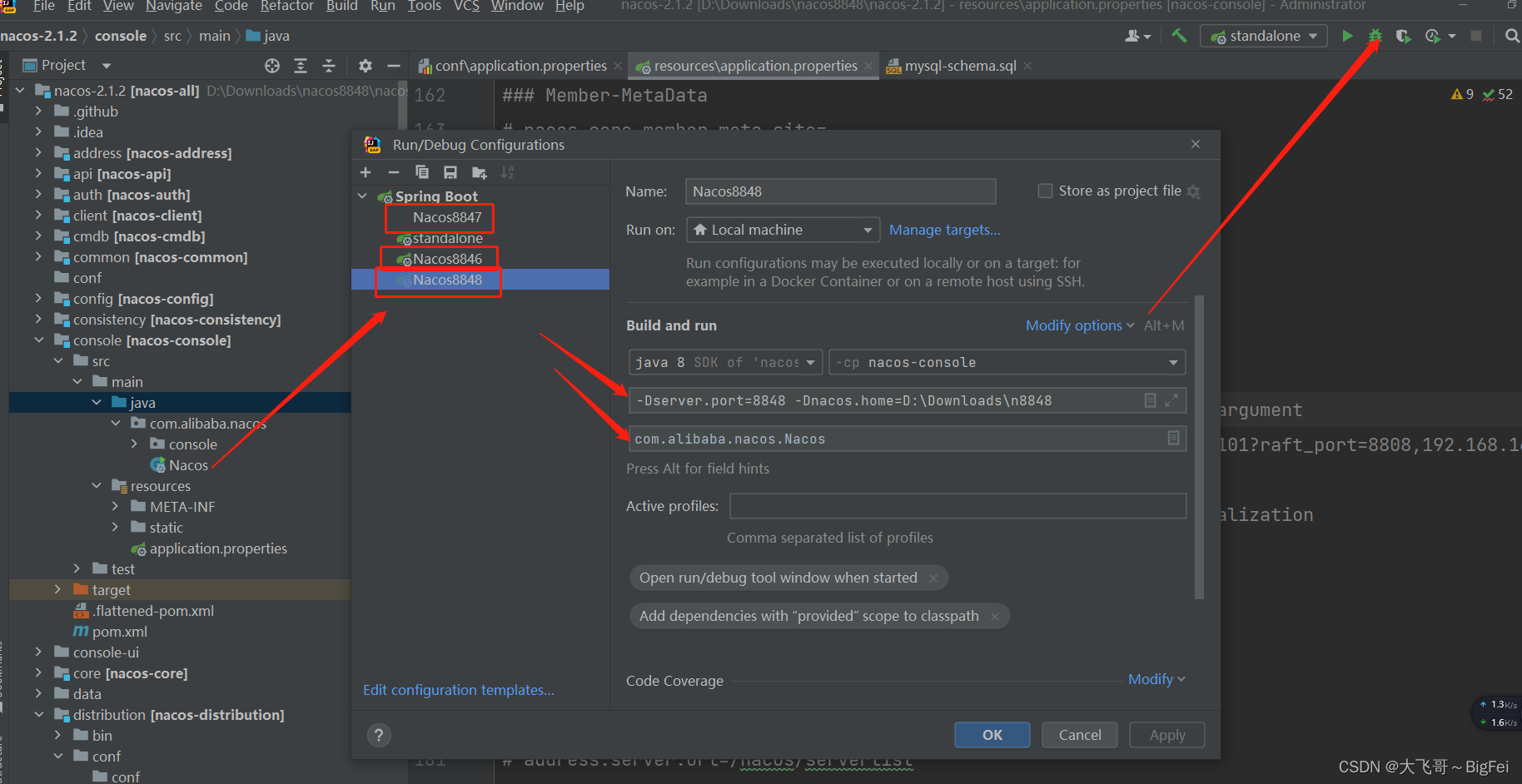Open Project panel settings gear

[x=366, y=66]
